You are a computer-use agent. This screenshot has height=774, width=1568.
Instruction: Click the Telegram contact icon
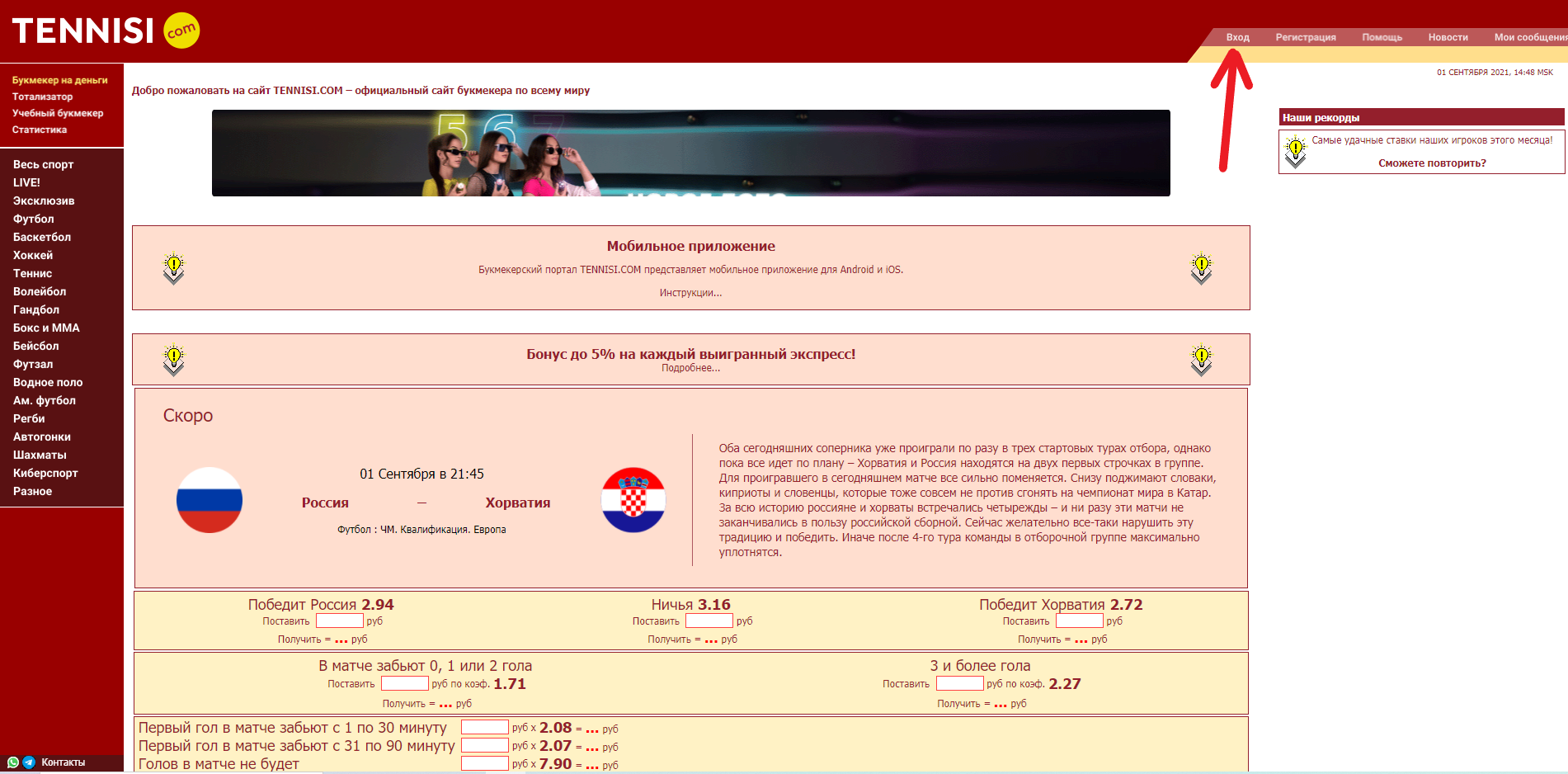(29, 762)
